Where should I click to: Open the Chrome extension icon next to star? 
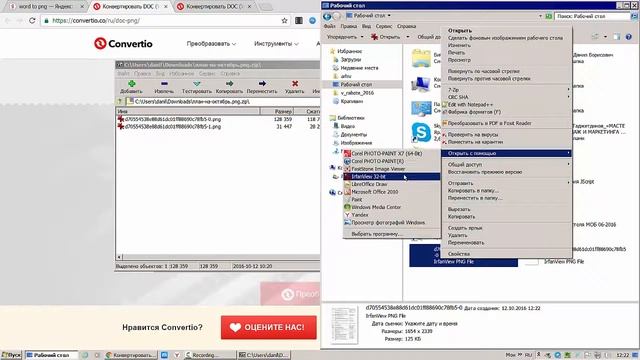click(x=299, y=20)
